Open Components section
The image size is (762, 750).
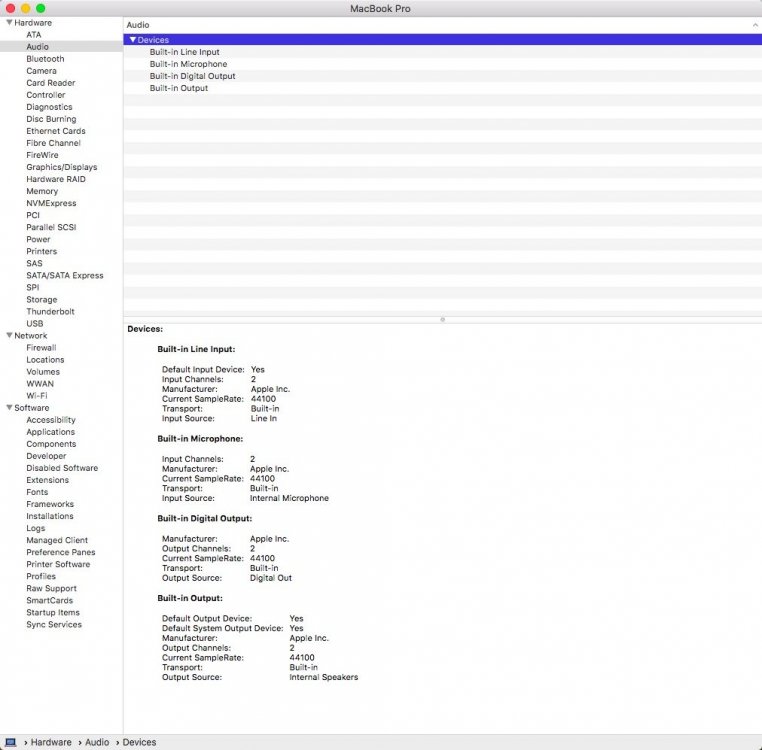51,444
